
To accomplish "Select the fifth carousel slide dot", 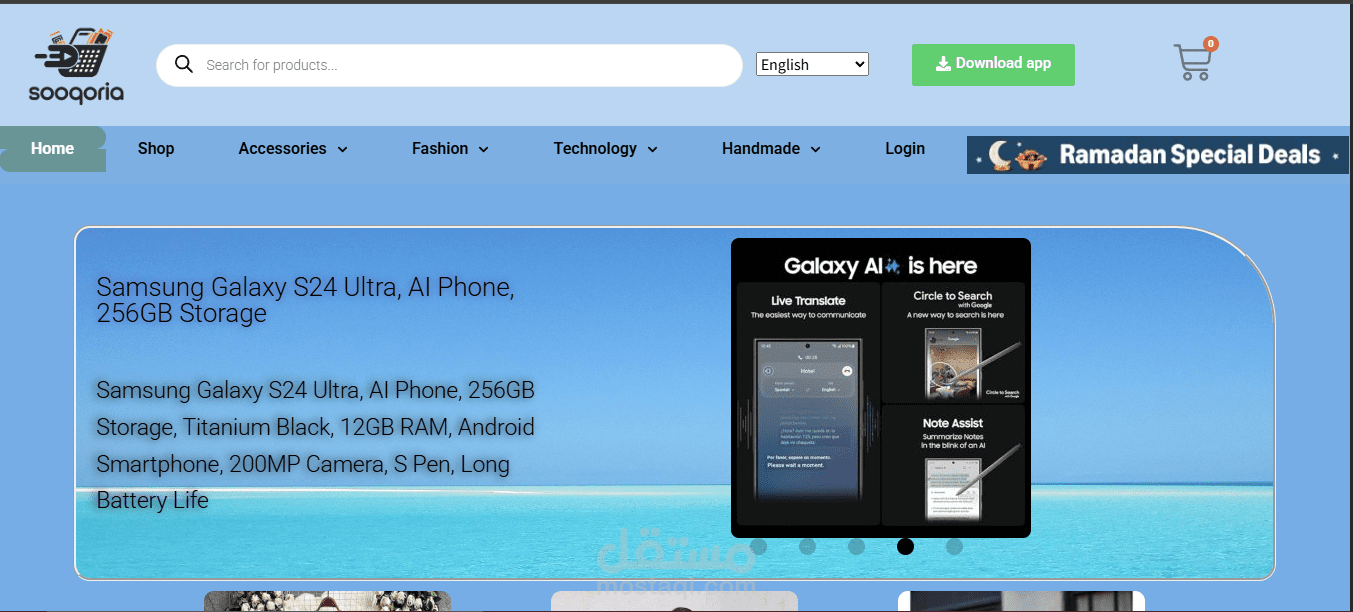I will (954, 546).
